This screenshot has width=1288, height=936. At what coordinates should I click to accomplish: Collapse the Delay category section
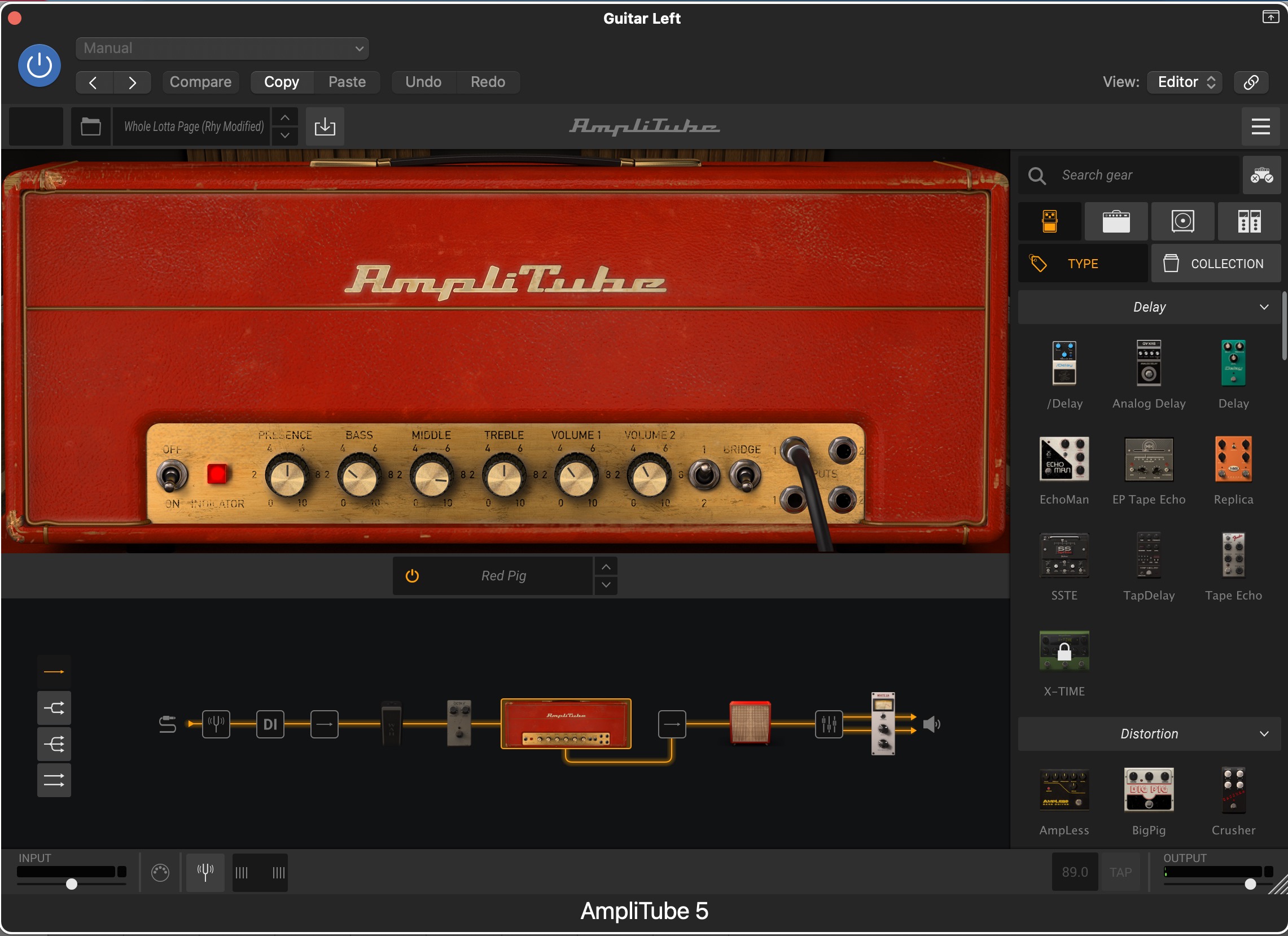1149,307
